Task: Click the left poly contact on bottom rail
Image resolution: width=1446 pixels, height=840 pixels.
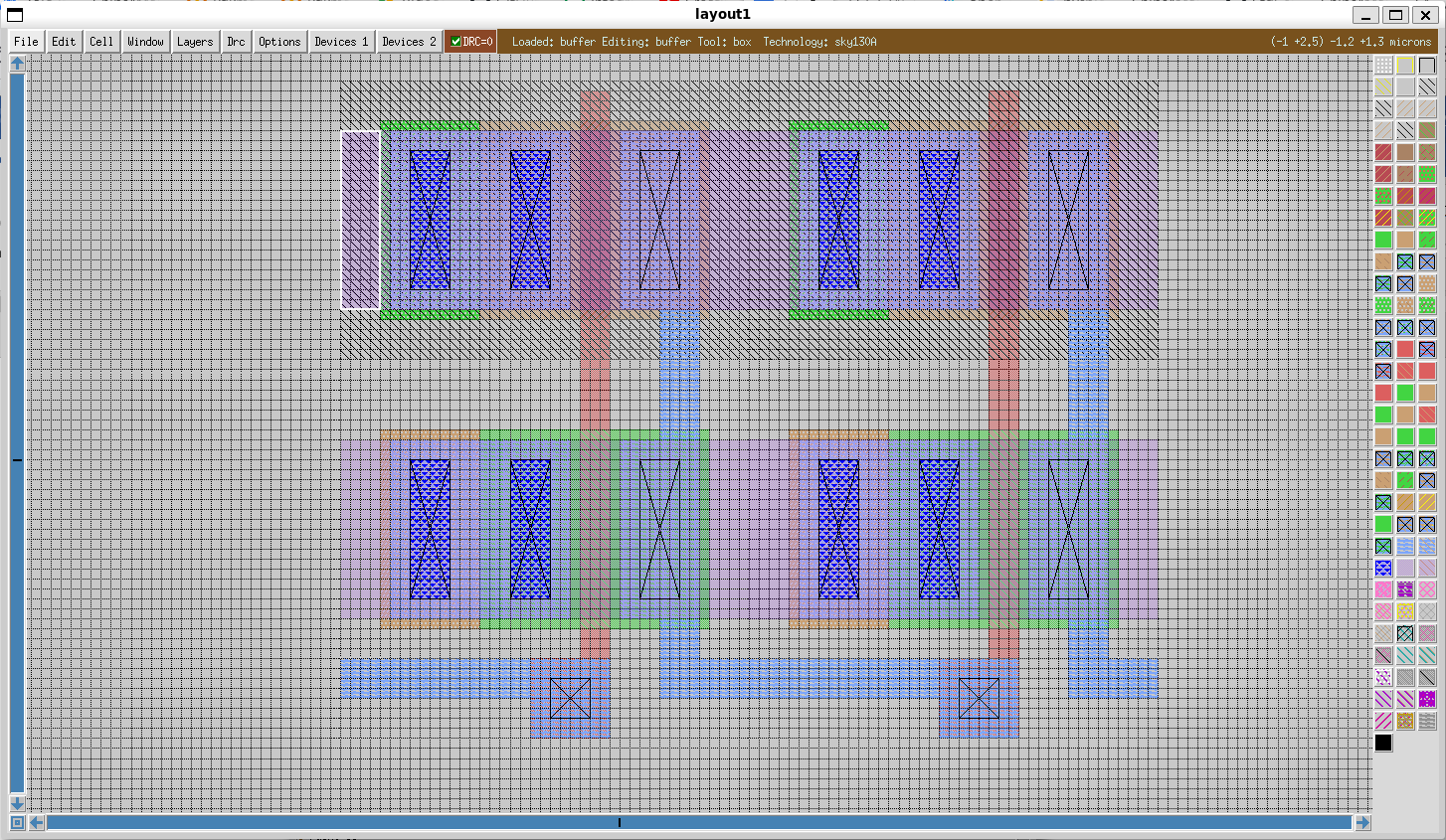Action: tap(570, 698)
